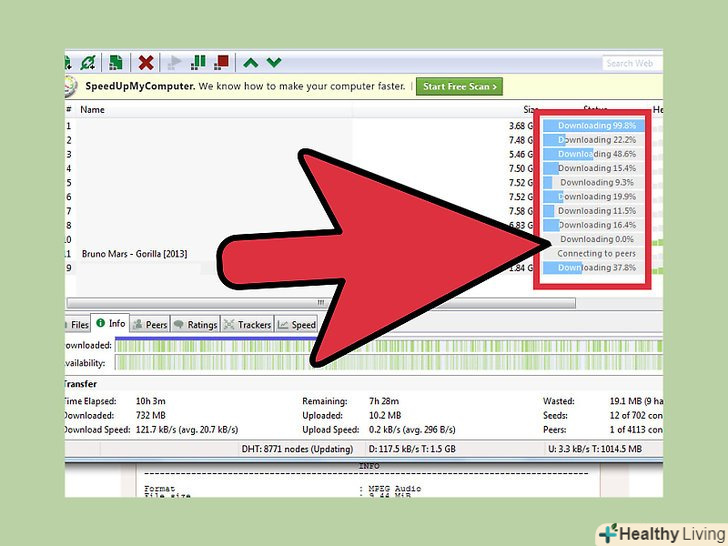
Task: Click the U: 3.3 kB/s status bar entry
Action: click(595, 449)
